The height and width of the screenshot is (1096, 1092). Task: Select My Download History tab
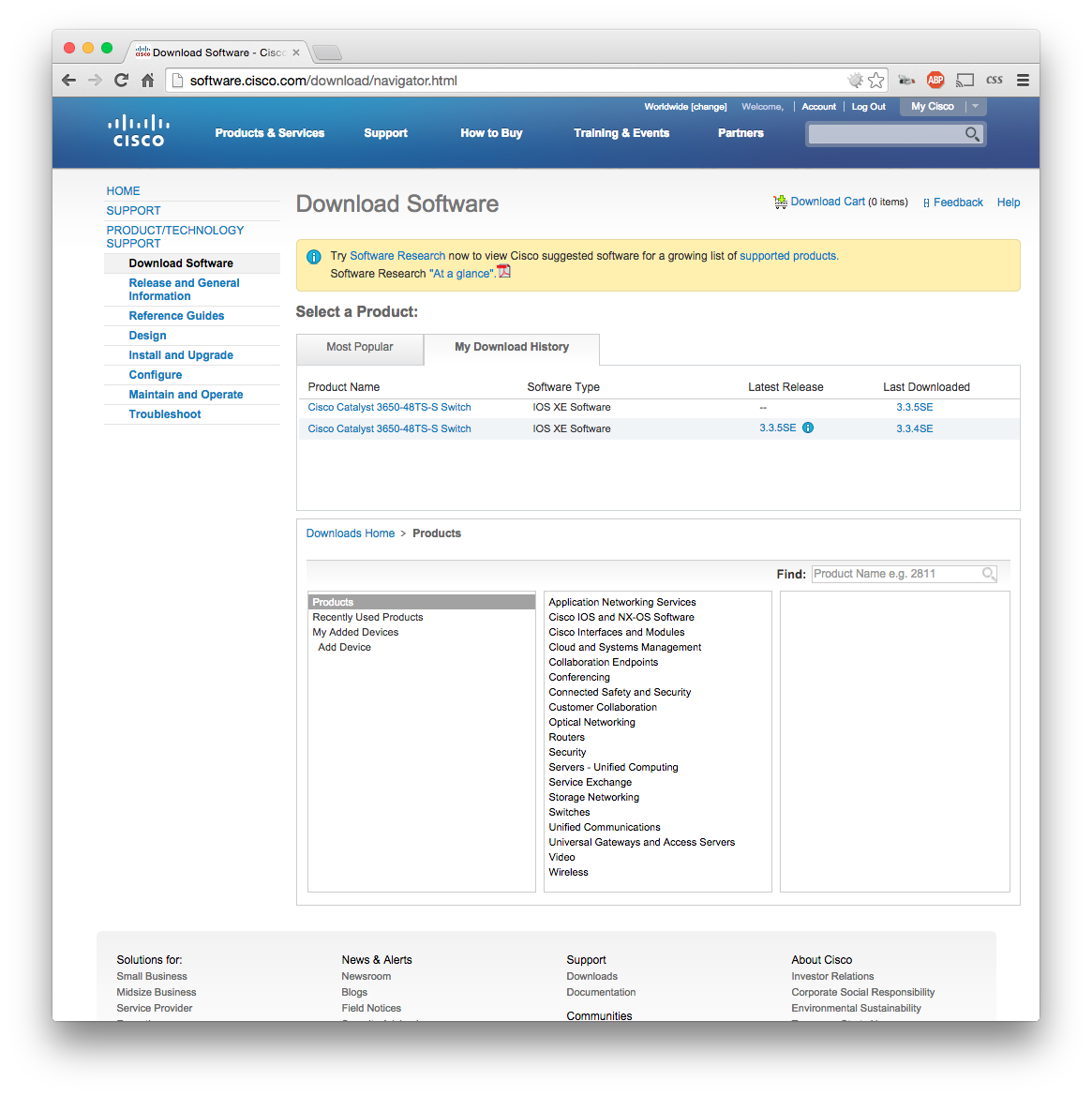click(x=512, y=348)
